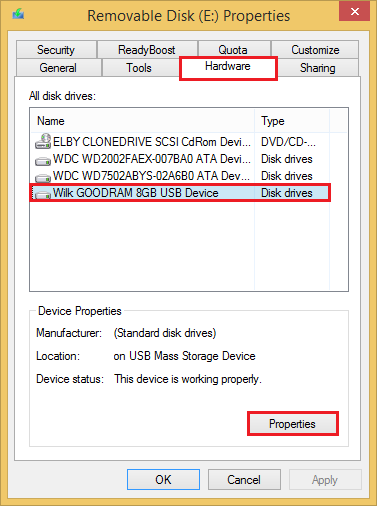
Task: Click the 'Device status:' label
Action: (x=70, y=379)
